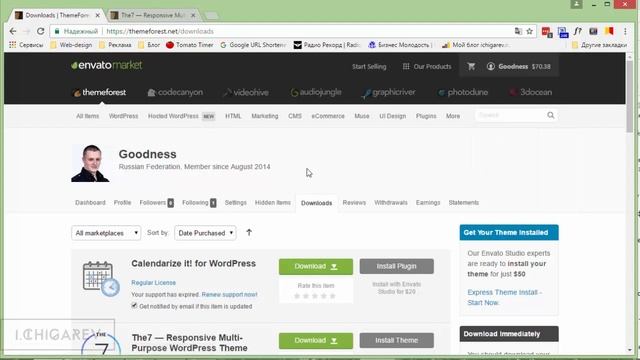The width and height of the screenshot is (640, 360).
Task: Open the Withdrawals tab
Action: tap(391, 202)
